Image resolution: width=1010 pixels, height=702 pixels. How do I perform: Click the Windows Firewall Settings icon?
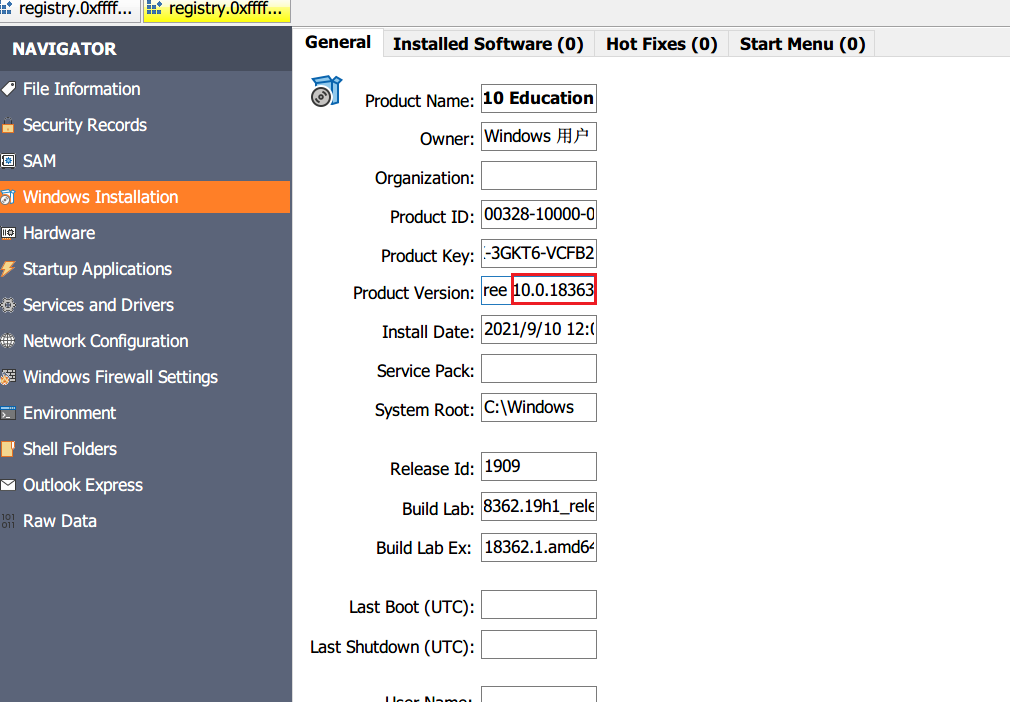8,377
